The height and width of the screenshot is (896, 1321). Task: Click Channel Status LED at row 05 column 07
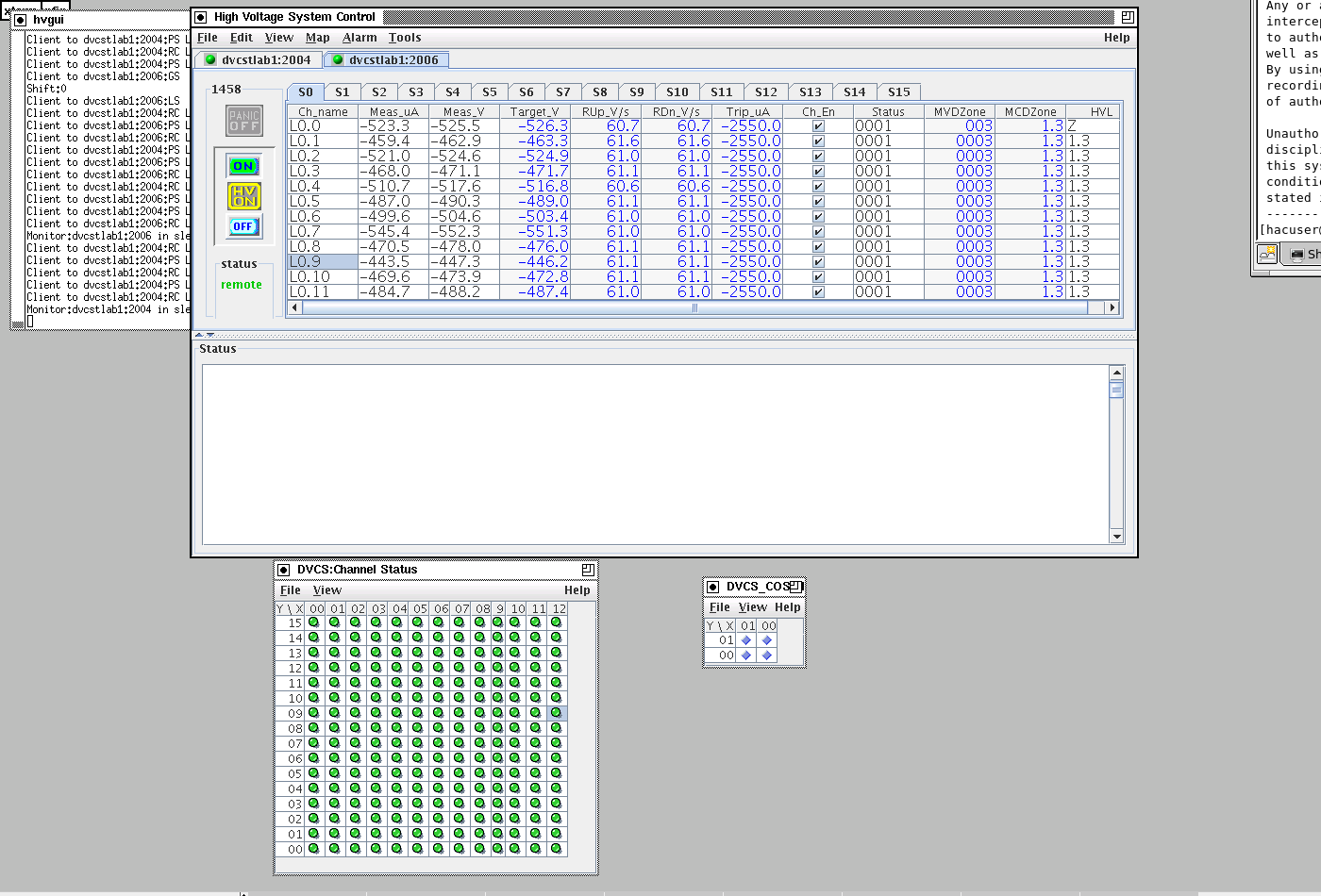(x=460, y=773)
